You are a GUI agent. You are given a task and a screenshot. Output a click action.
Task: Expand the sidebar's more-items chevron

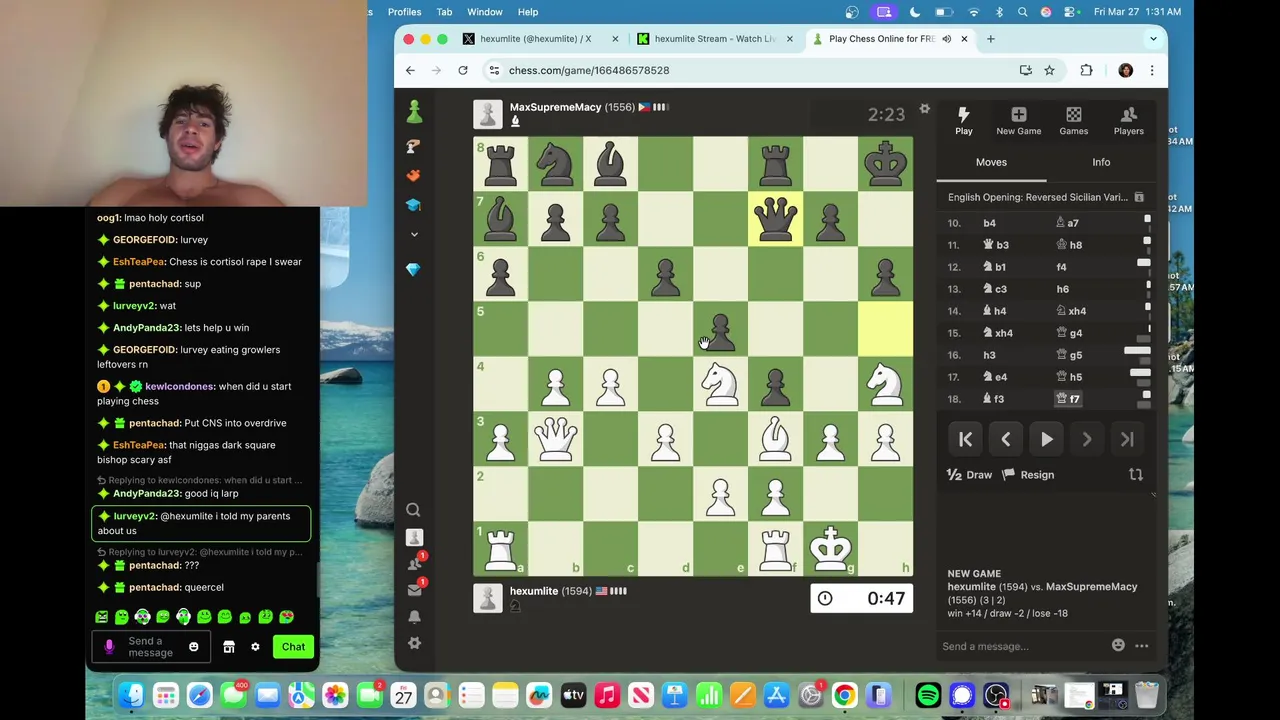tap(414, 234)
